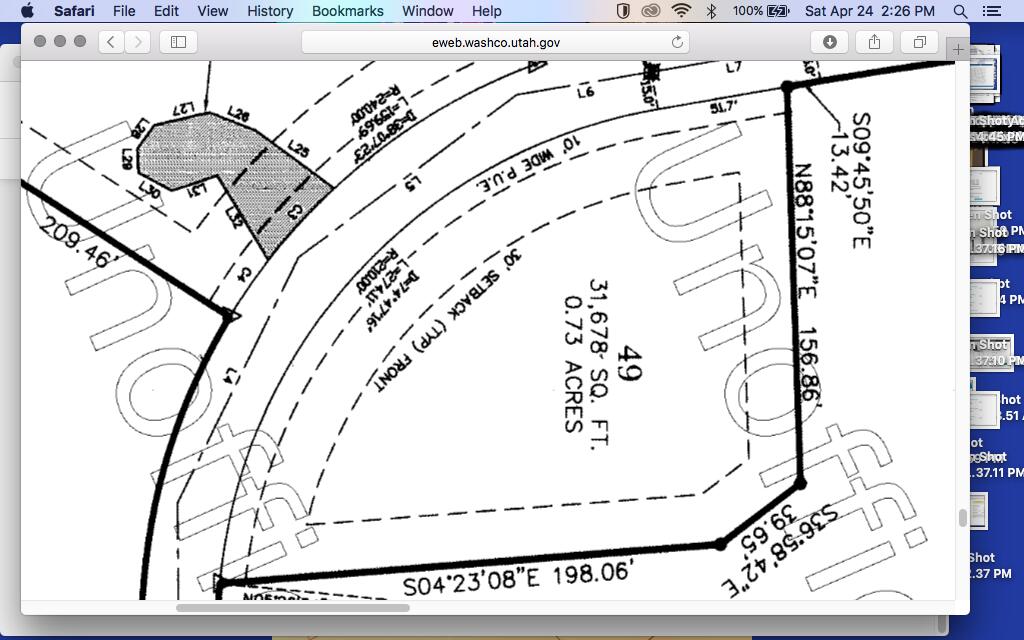The image size is (1024, 640).
Task: Click the eweb.washco.utah.gov address field
Action: pyautogui.click(x=495, y=42)
